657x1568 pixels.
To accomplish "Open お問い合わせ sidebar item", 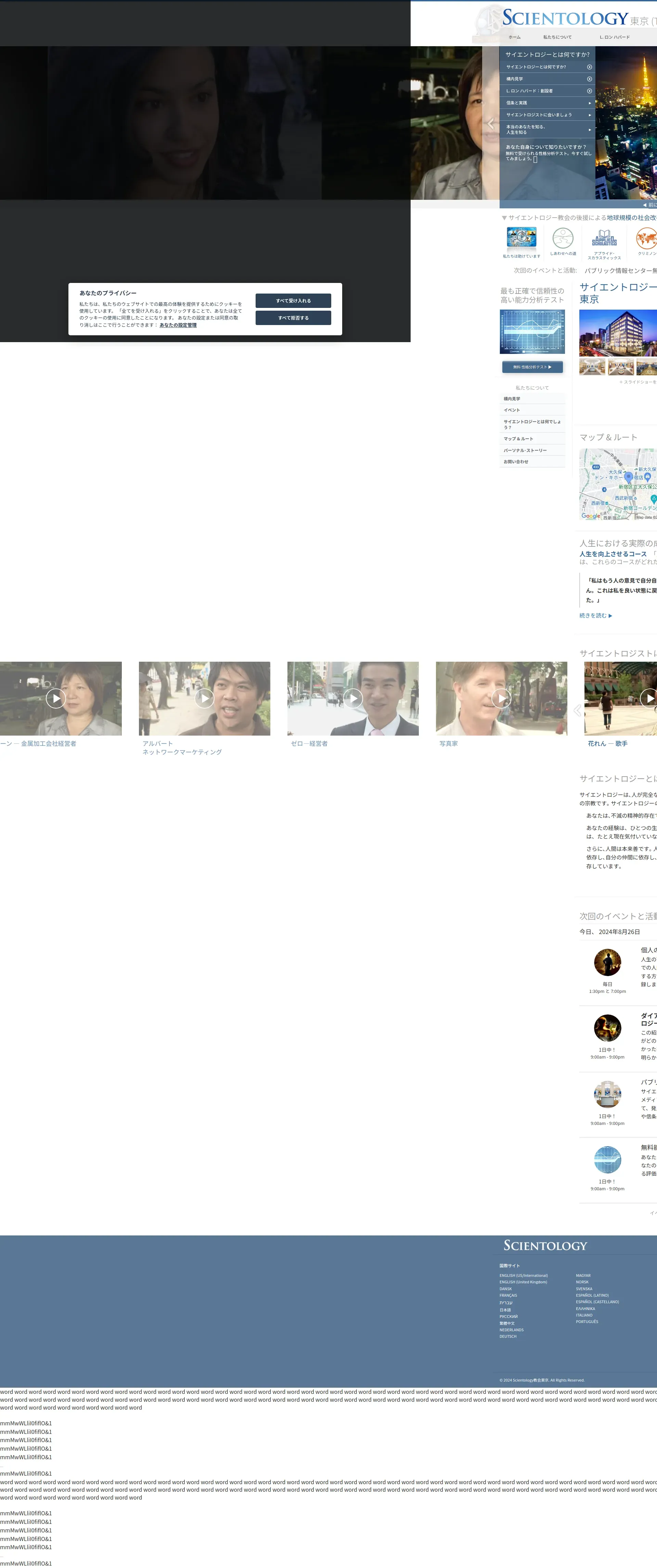I will [x=532, y=462].
